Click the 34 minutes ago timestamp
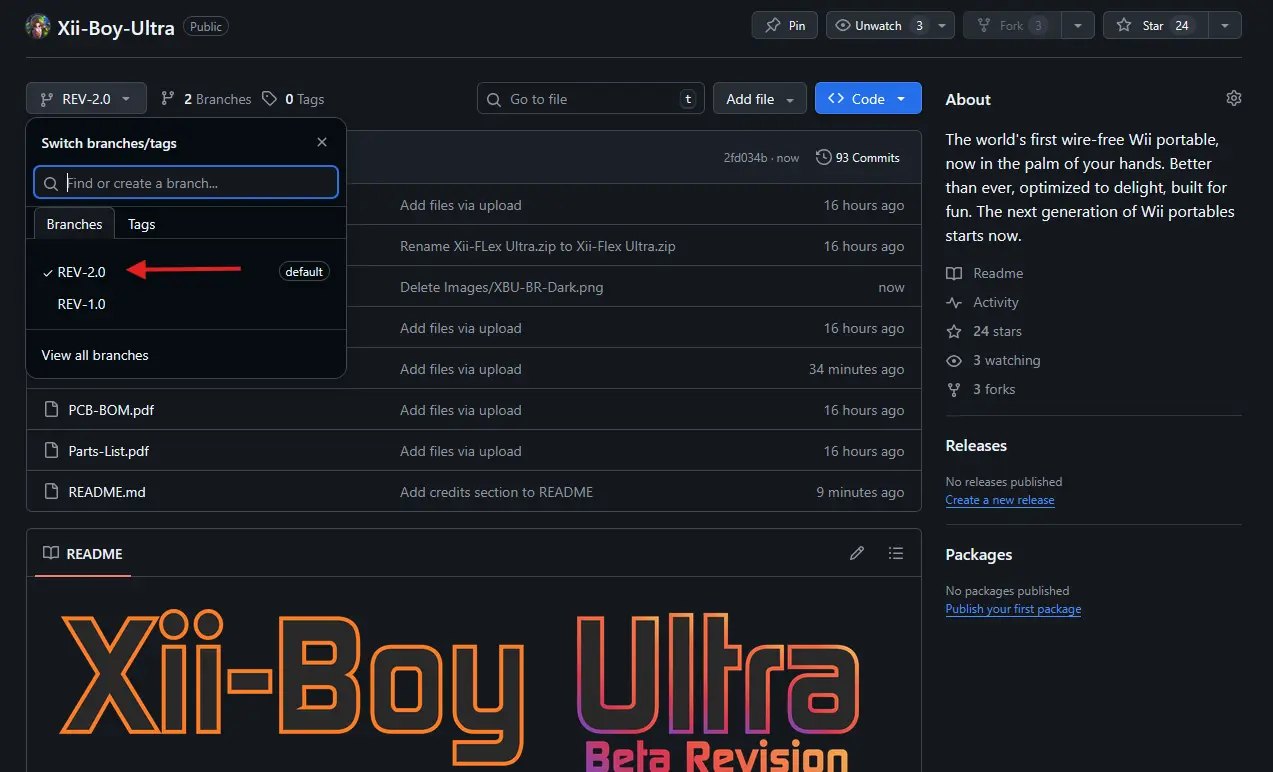Screen dimensions: 1273x772 [856, 369]
